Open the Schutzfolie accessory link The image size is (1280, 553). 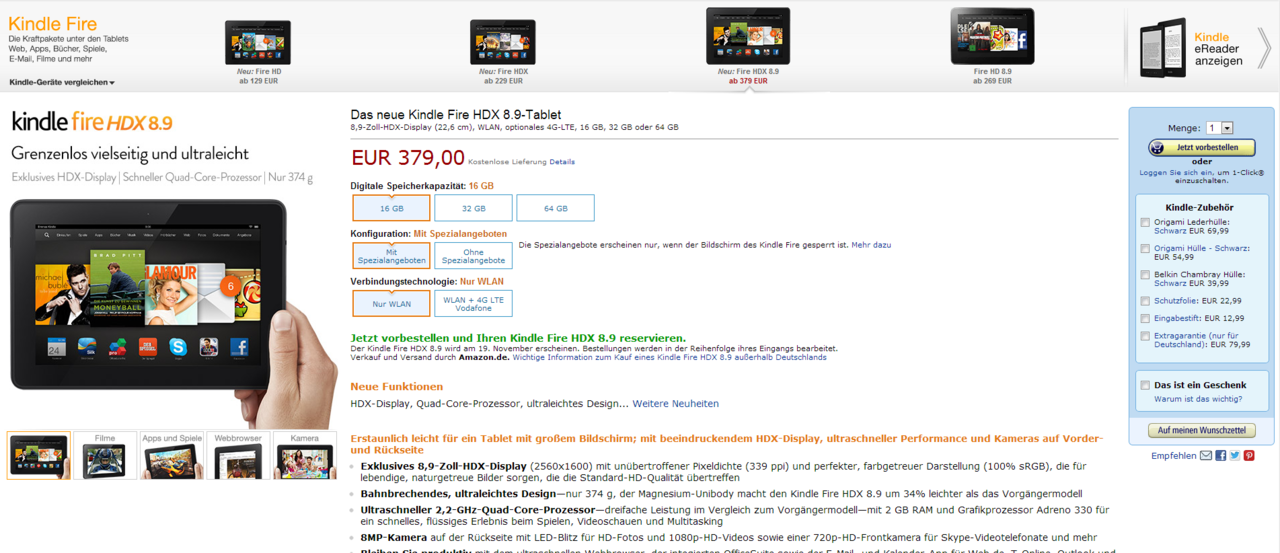[x=1176, y=301]
